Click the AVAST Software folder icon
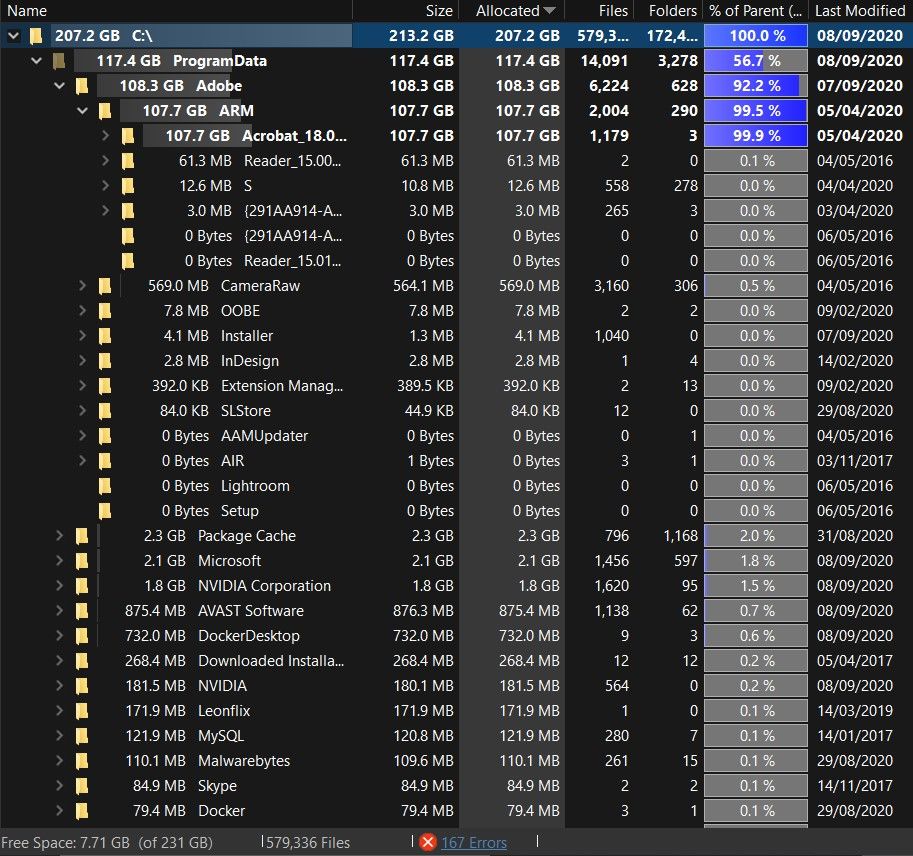Viewport: 913px width, 856px height. tap(82, 611)
